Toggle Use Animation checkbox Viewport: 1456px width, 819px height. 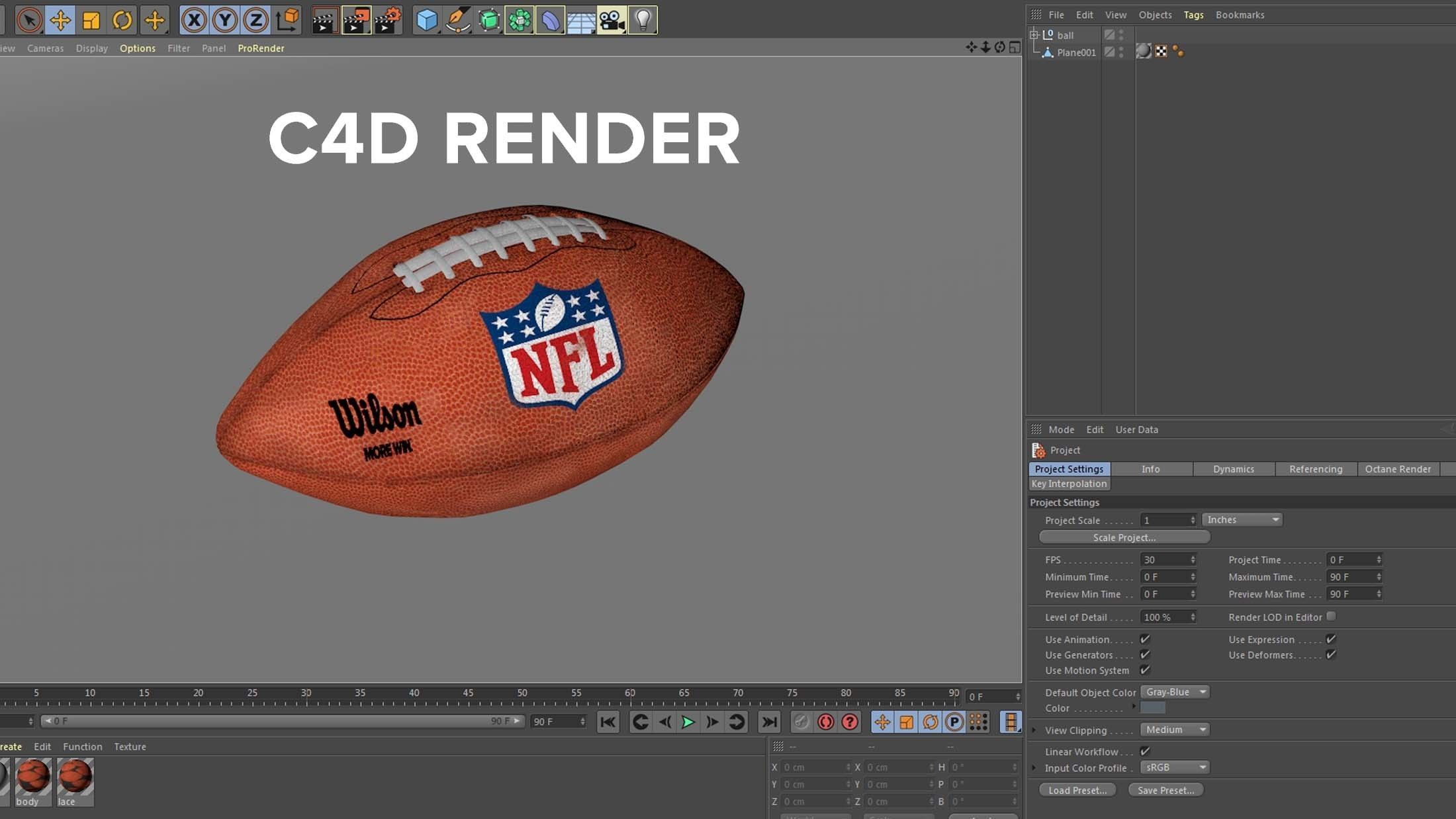(x=1145, y=639)
